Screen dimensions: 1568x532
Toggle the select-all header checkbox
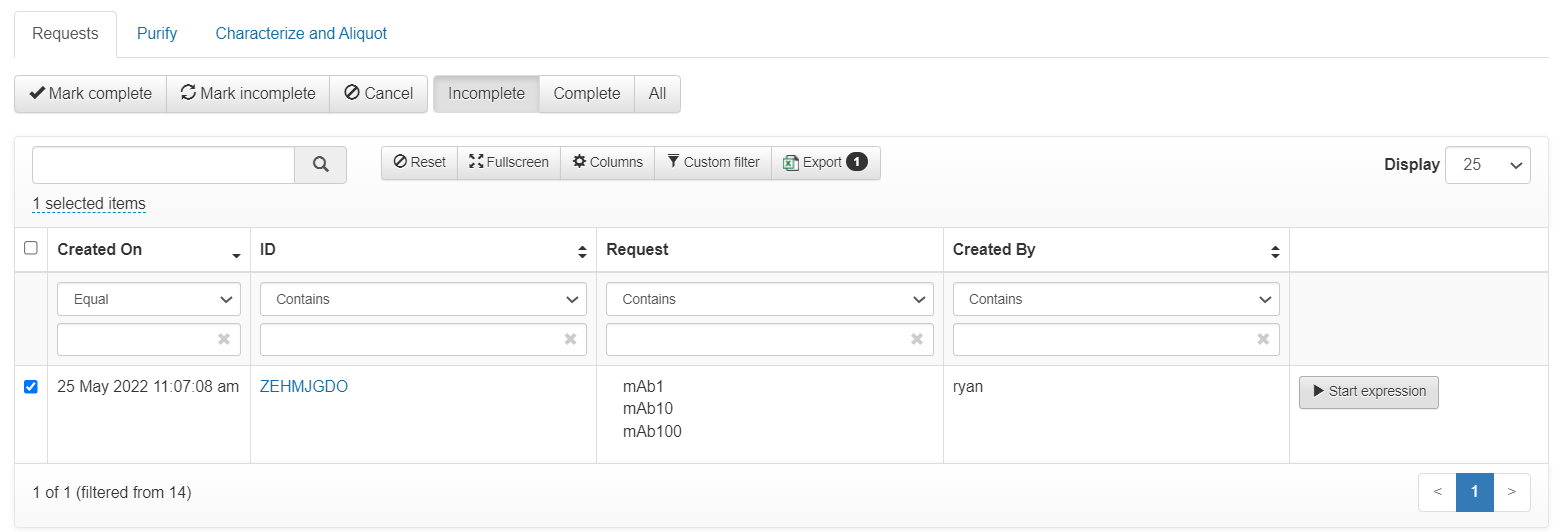click(x=31, y=248)
